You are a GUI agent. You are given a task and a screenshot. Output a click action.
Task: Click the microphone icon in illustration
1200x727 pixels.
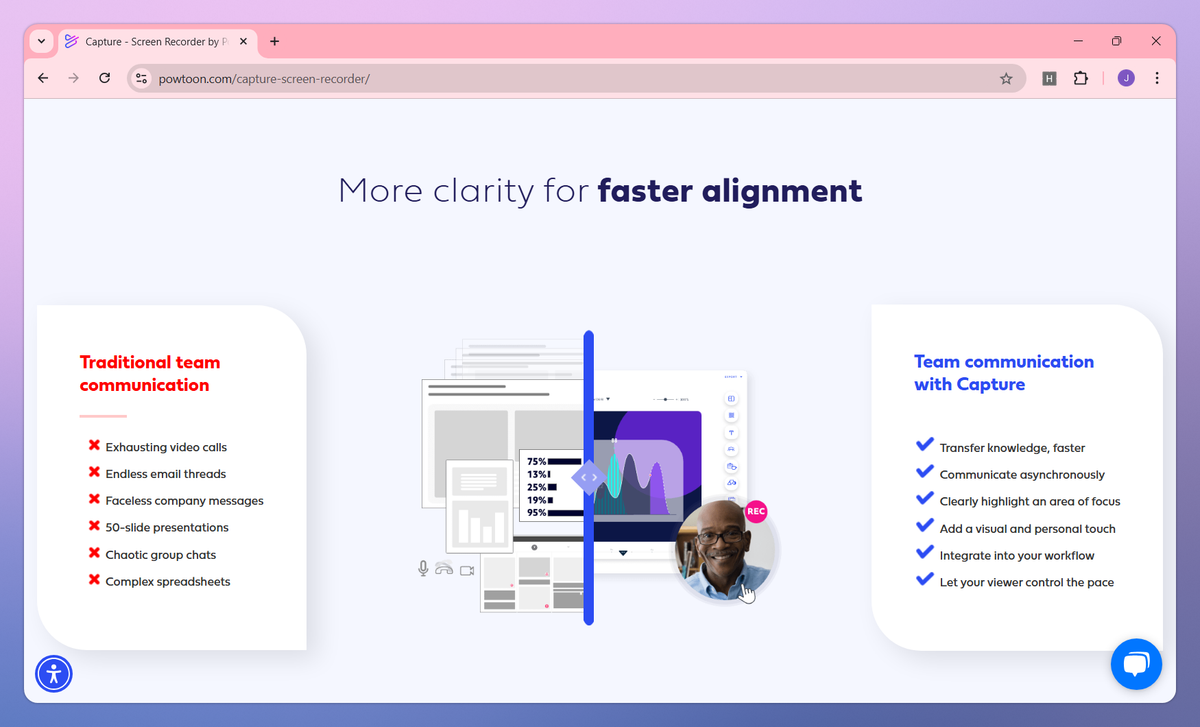(423, 568)
